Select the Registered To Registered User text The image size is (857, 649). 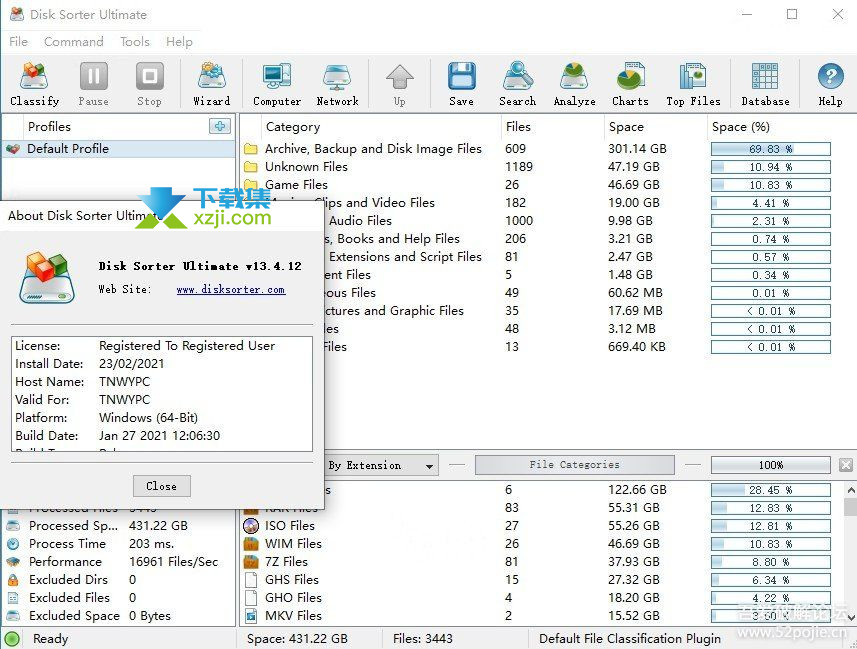(187, 346)
